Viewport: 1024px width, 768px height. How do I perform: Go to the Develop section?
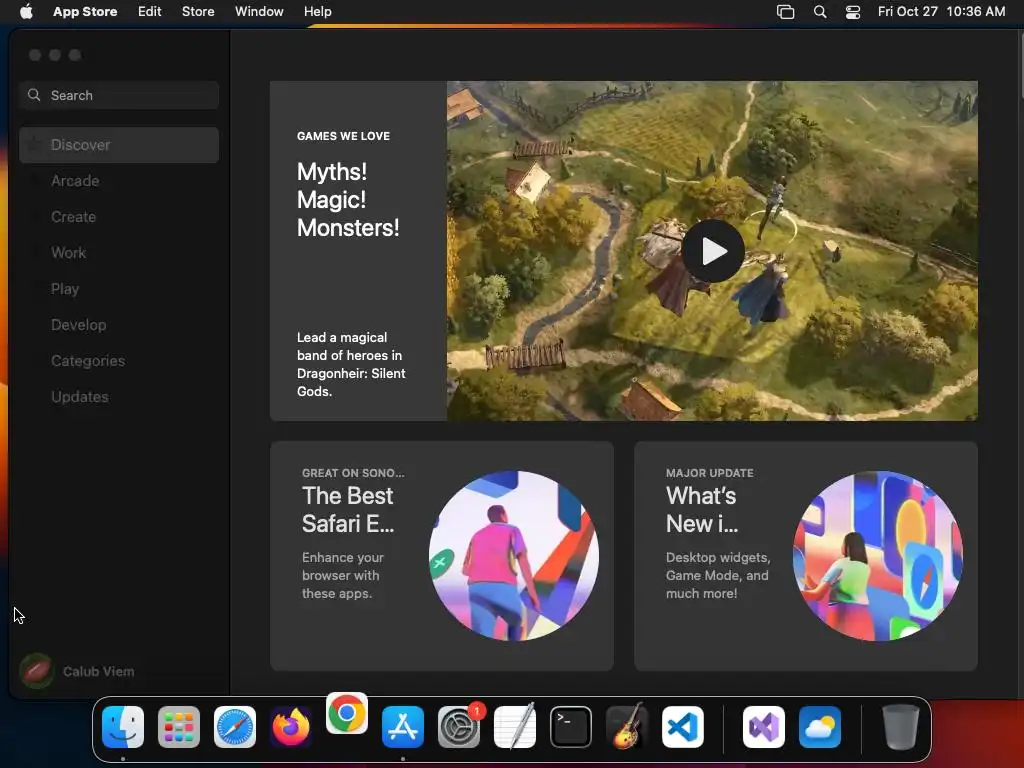119,325
